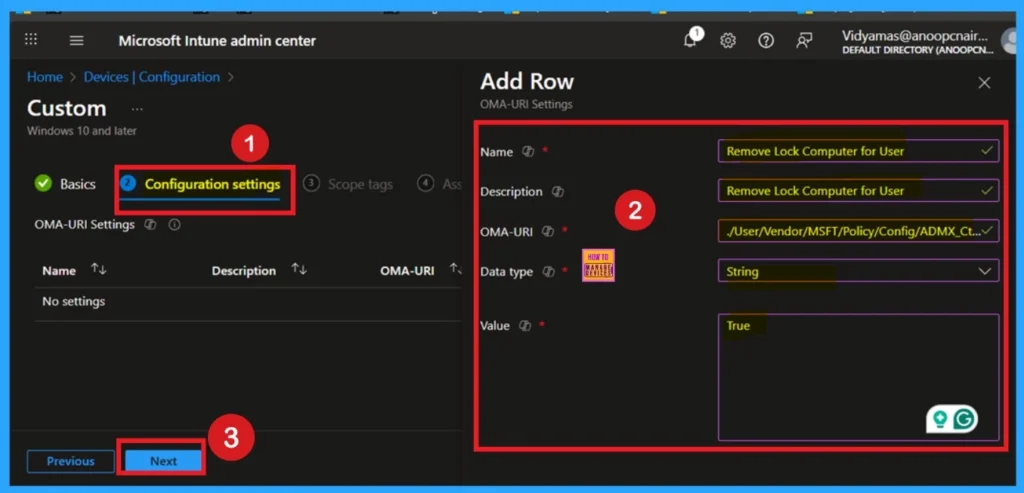Toggle the hamburger navigation menu
1024x493 pixels.
76,40
